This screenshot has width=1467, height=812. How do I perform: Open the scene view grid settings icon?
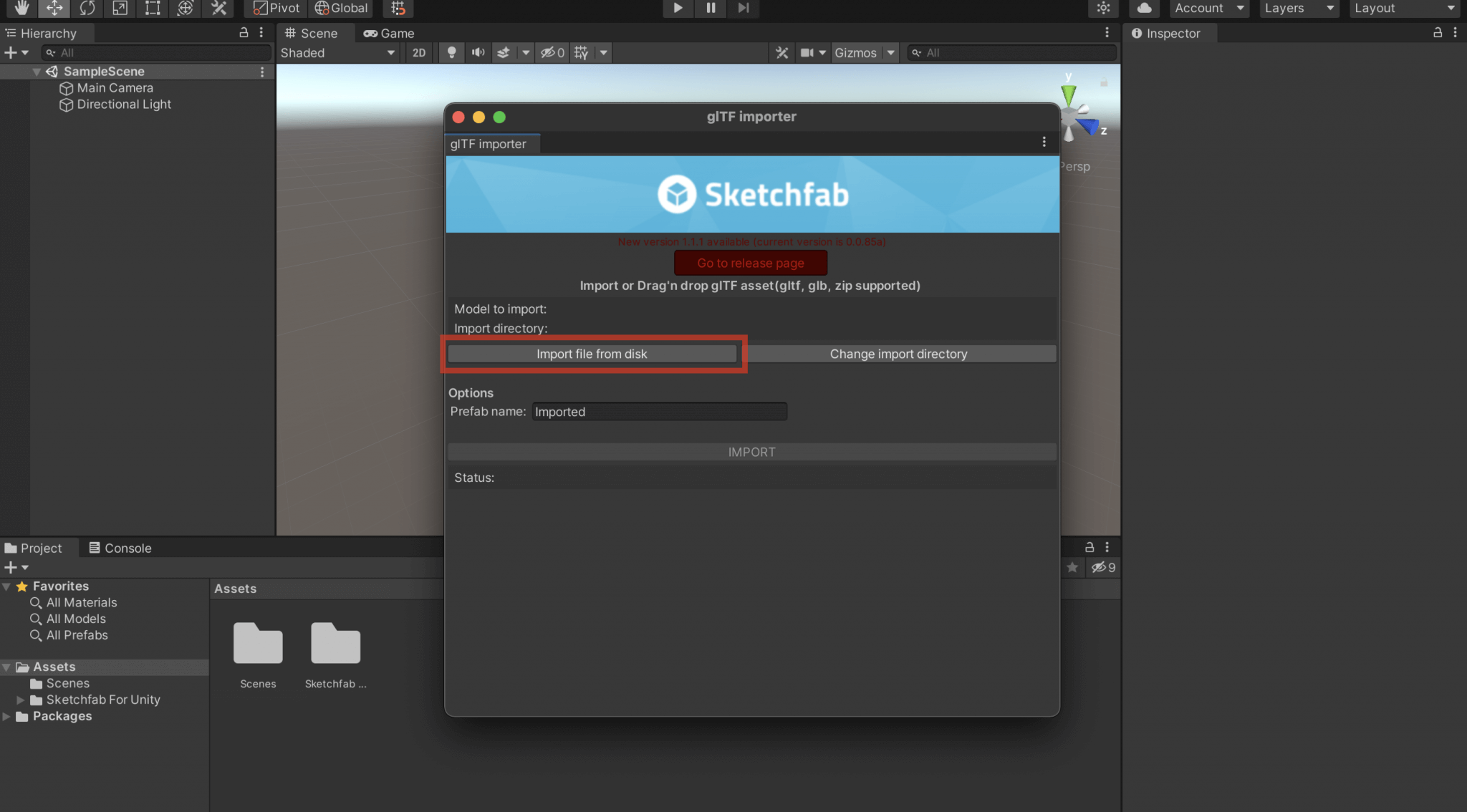(x=582, y=52)
